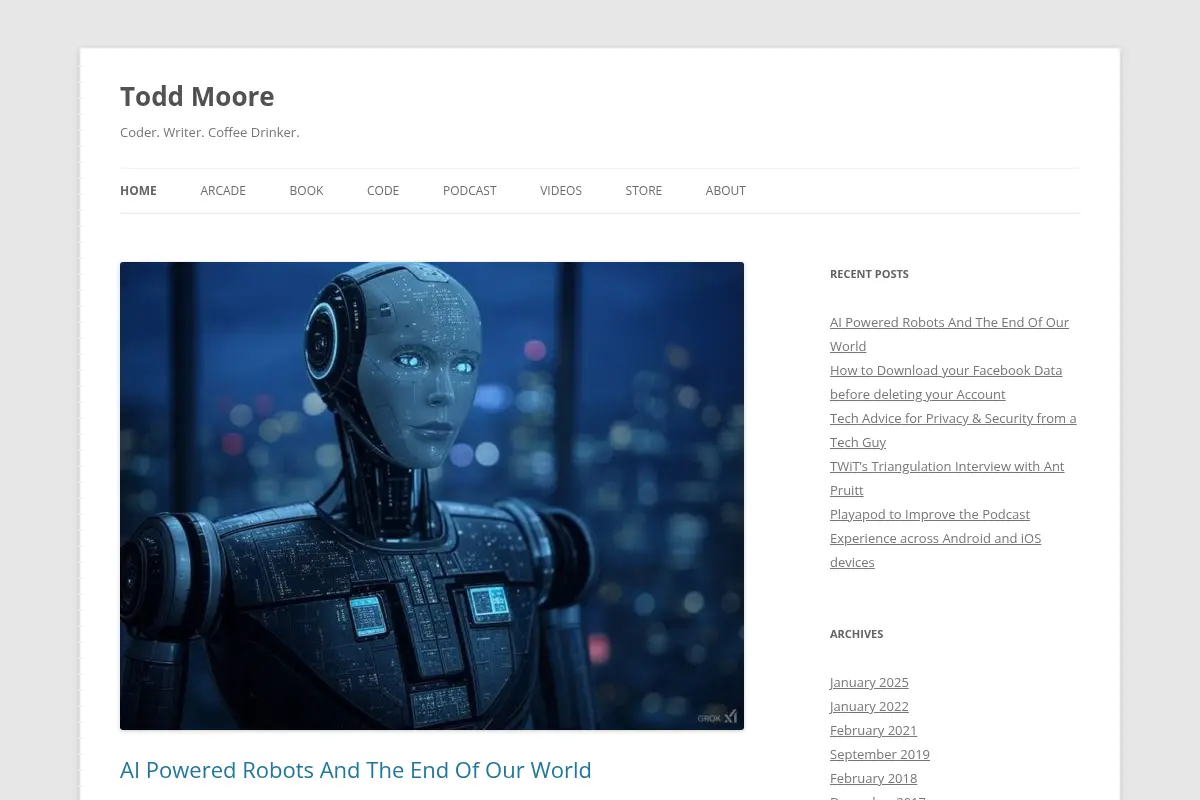Go to the BOOK page

306,190
